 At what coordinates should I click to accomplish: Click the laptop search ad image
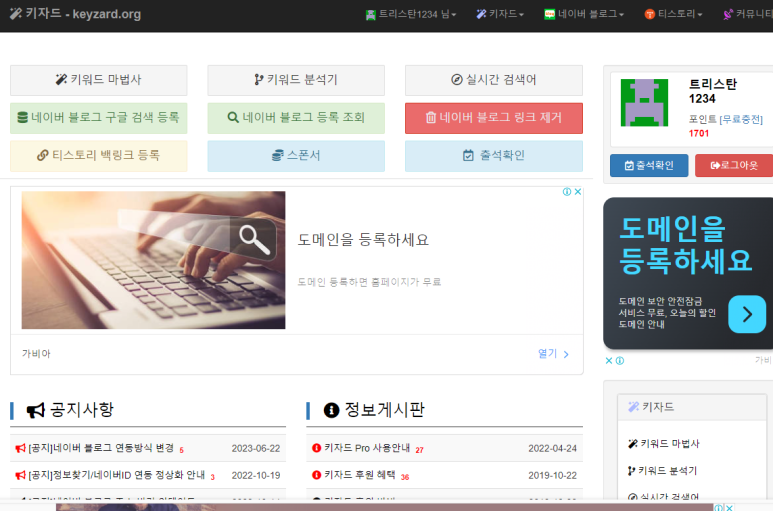coord(153,260)
